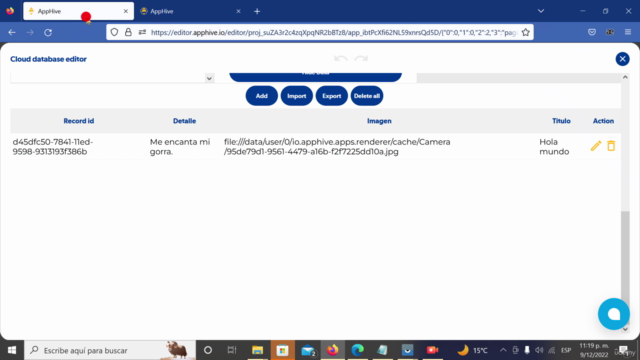Image resolution: width=640 pixels, height=360 pixels.
Task: Select the Detalle column header
Action: [x=184, y=121]
